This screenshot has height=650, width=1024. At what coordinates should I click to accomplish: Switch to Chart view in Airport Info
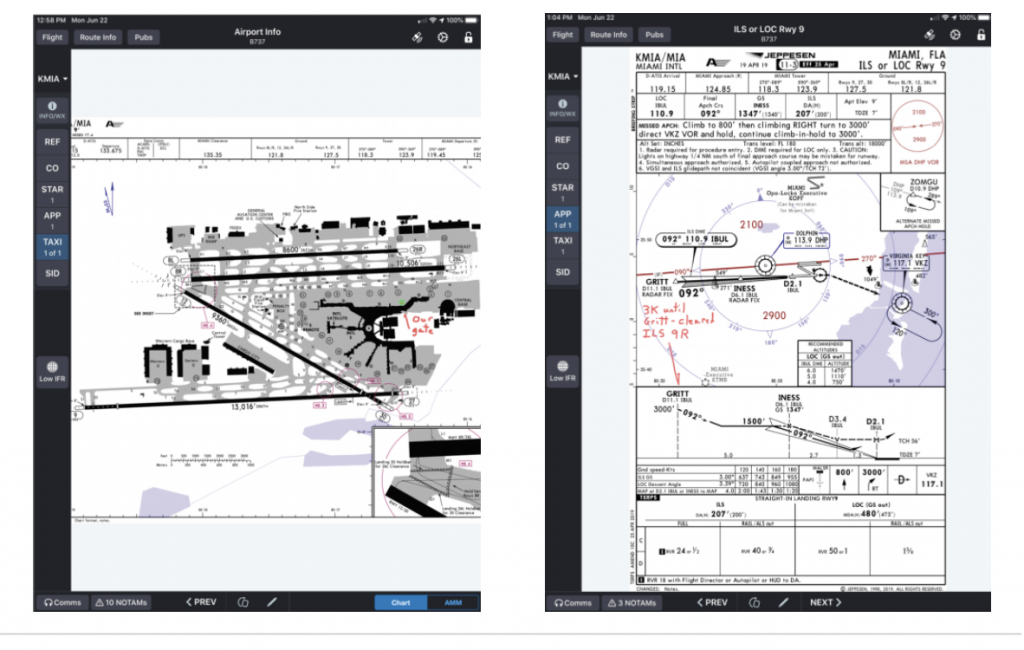click(x=401, y=602)
